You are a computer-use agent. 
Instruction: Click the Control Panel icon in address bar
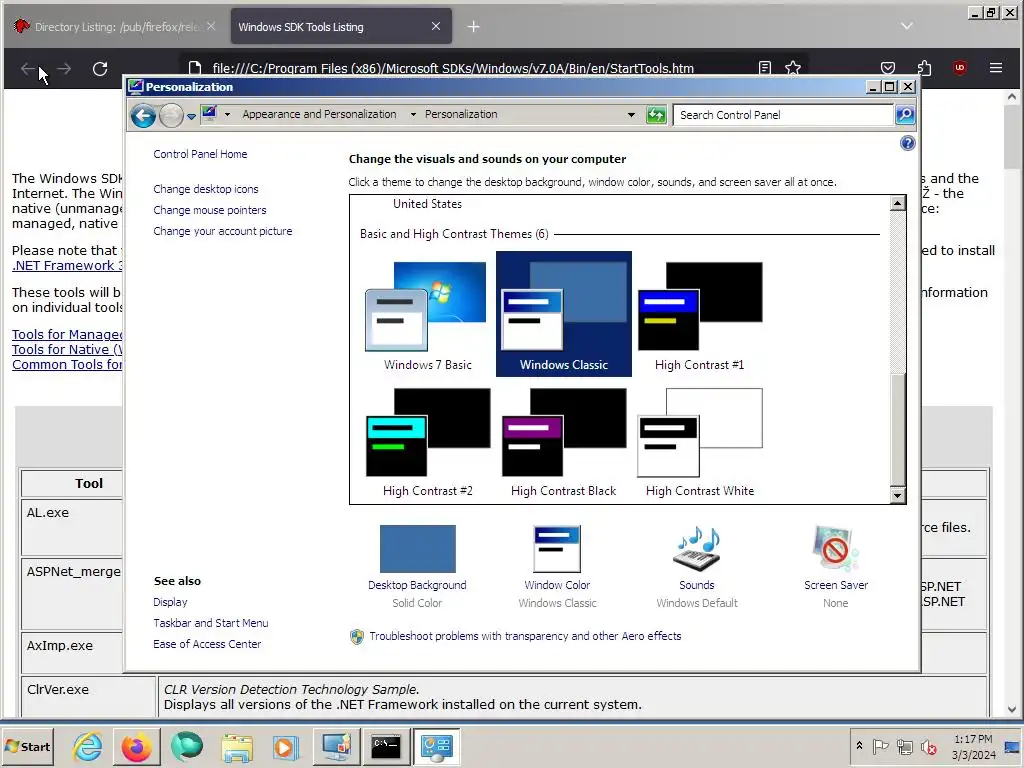pos(209,114)
